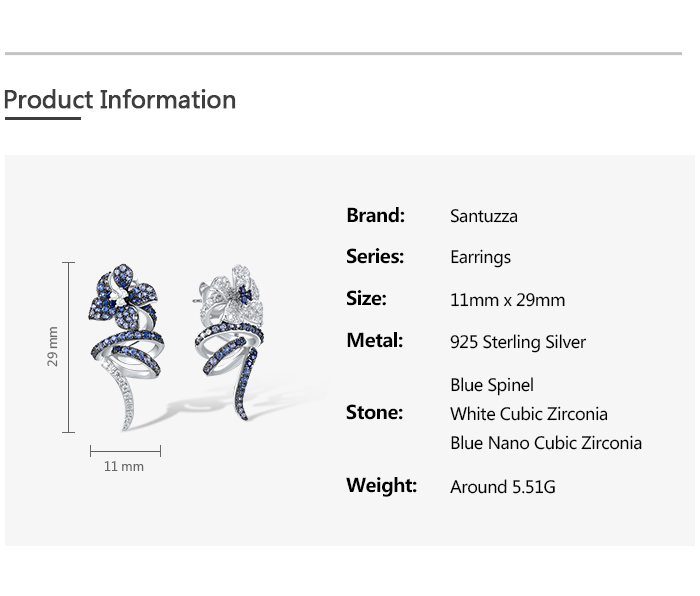Viewport: 700px width, 596px height.
Task: Select the 11mm x 29mm size value
Action: pos(507,300)
